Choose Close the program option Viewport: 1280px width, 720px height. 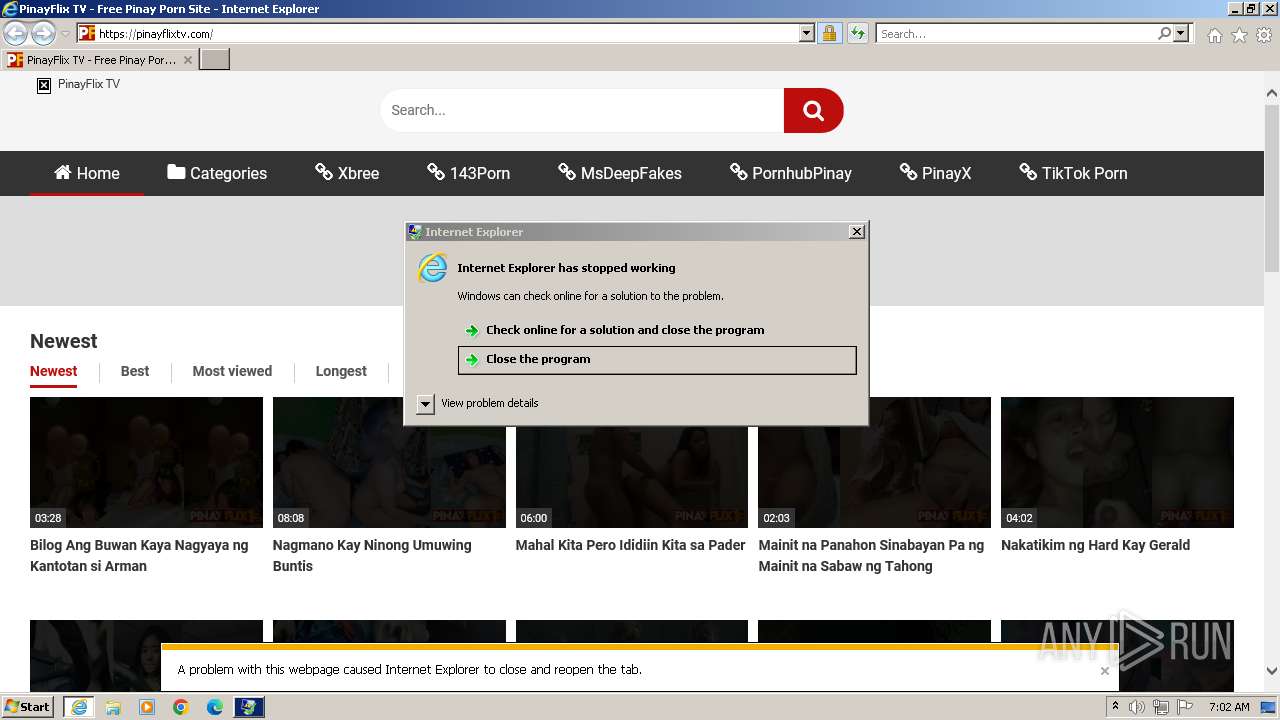[x=657, y=360]
